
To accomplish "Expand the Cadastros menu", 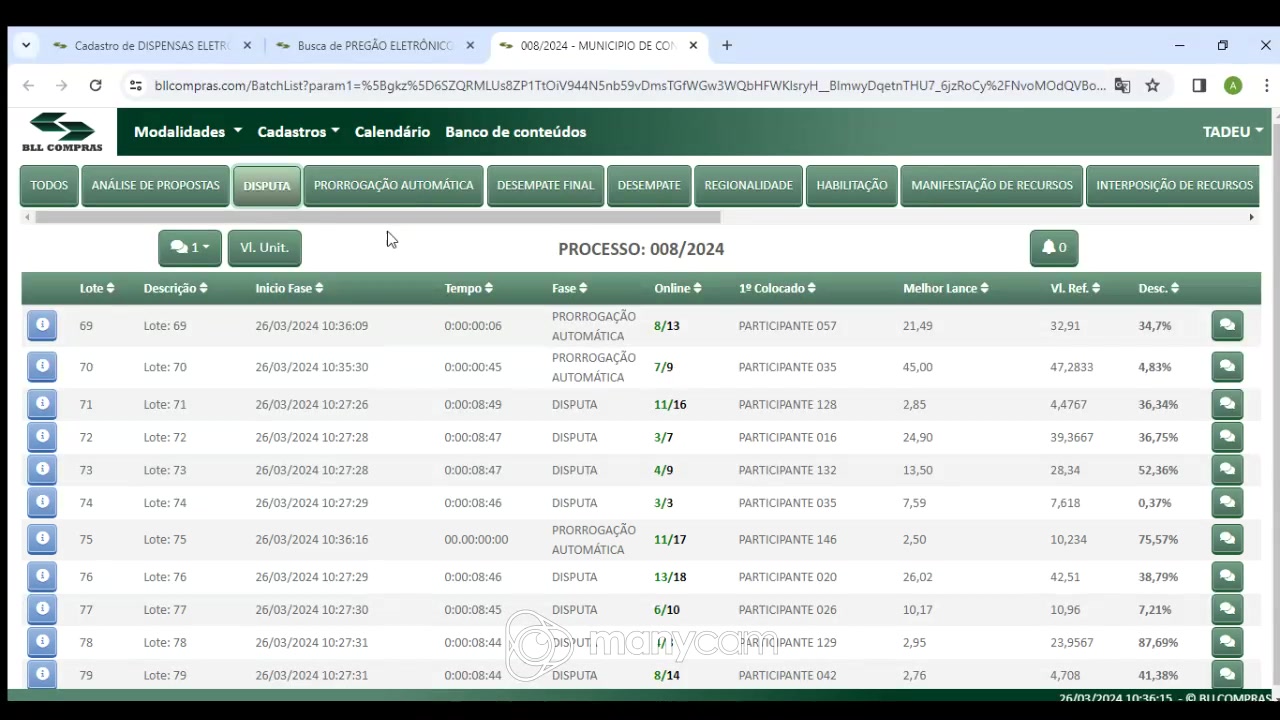I will click(x=298, y=132).
